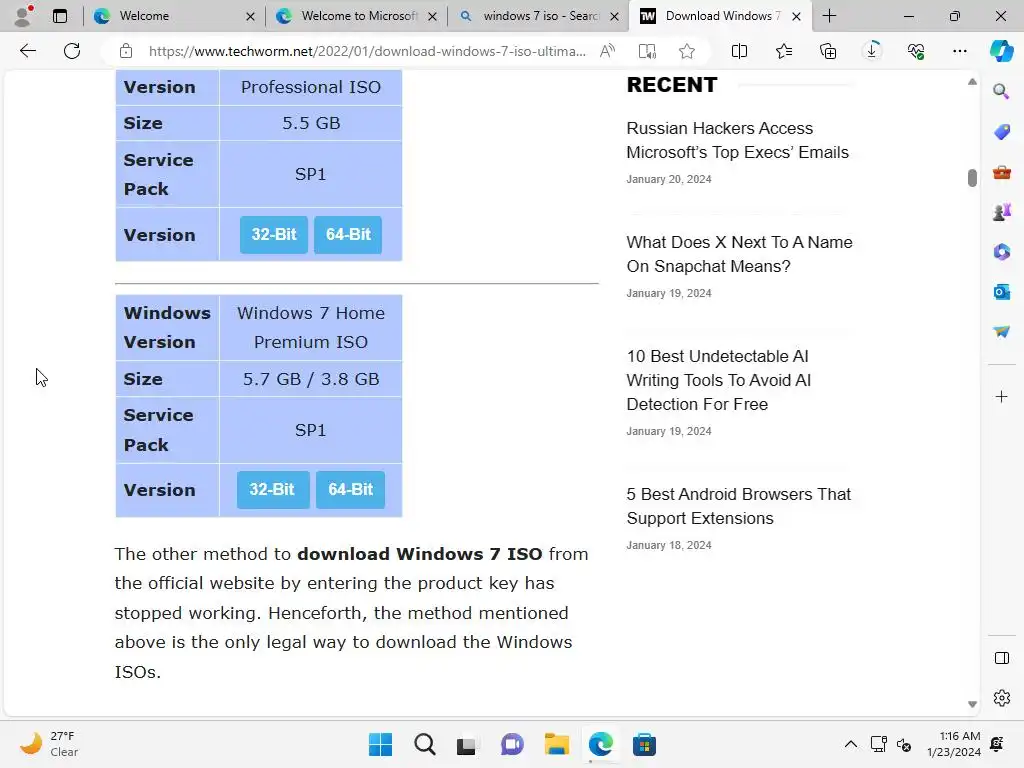Open What Does X Next To Name article
Image resolution: width=1024 pixels, height=768 pixels.
[739, 254]
